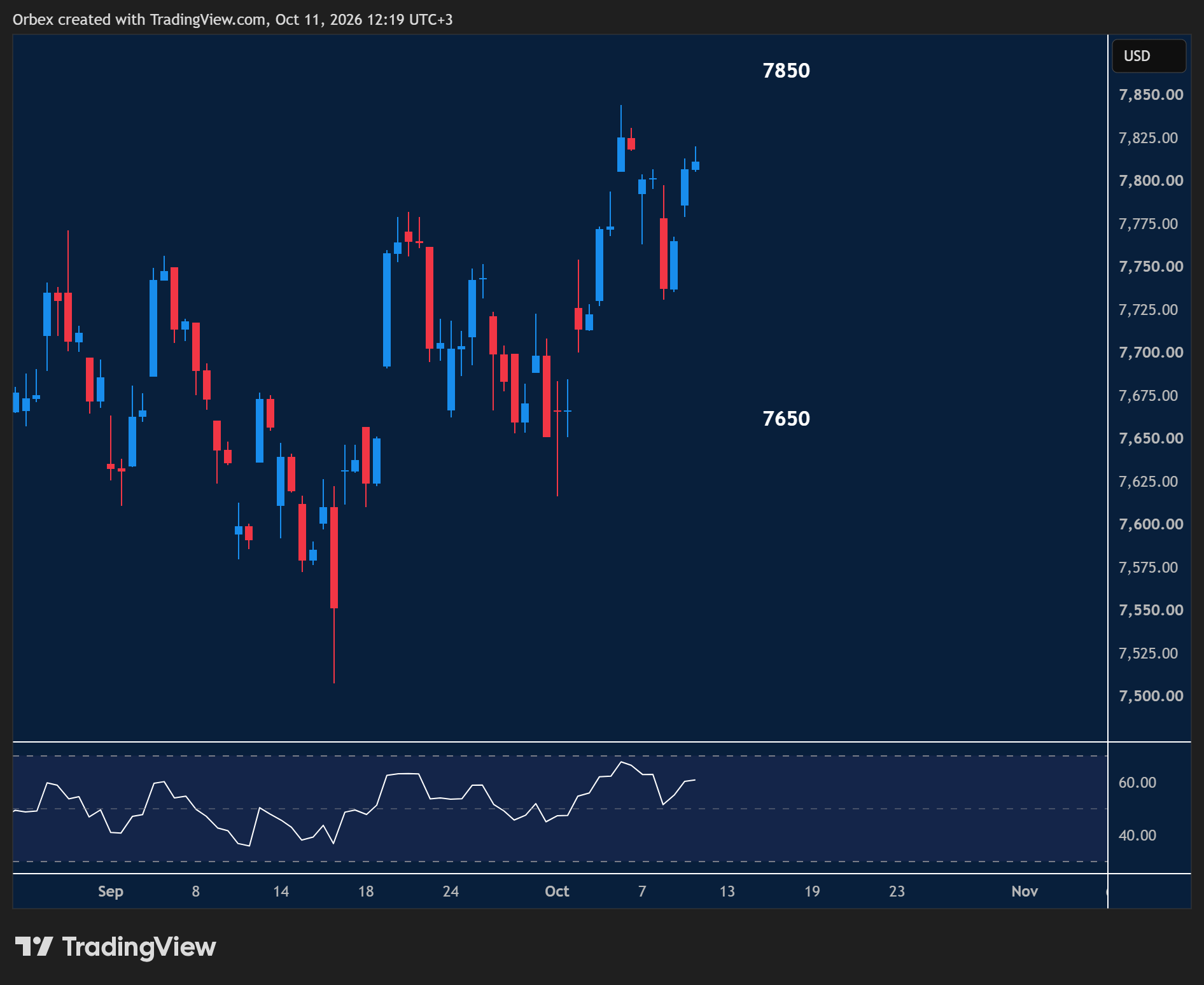Image resolution: width=1204 pixels, height=985 pixels.
Task: Open the USD currency selector
Action: coord(1149,56)
